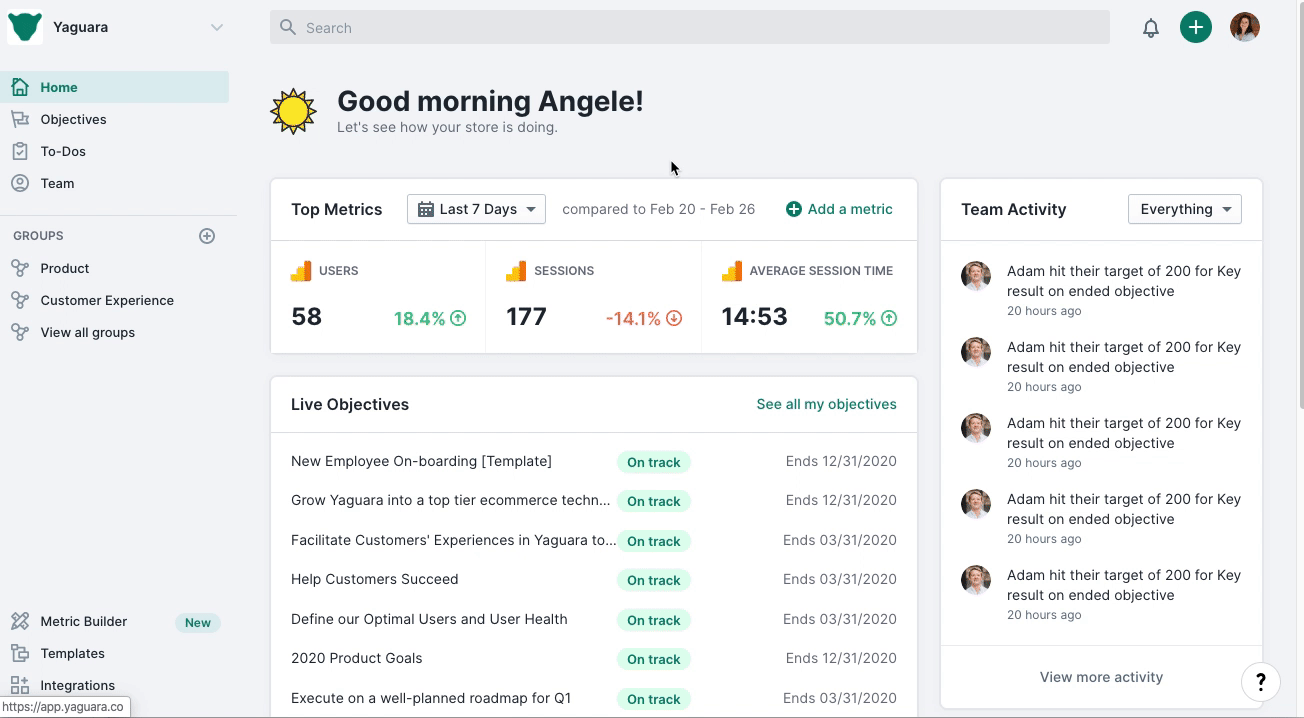1304x718 pixels.
Task: Click the add group plus icon
Action: (x=207, y=236)
